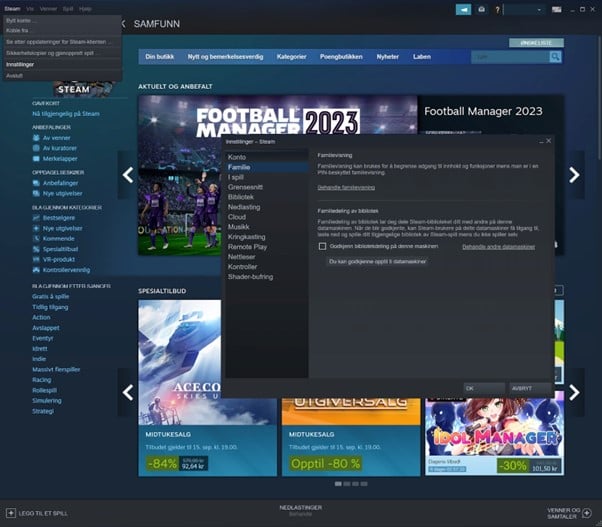
Task: Open Laben store tab
Action: pos(422,57)
